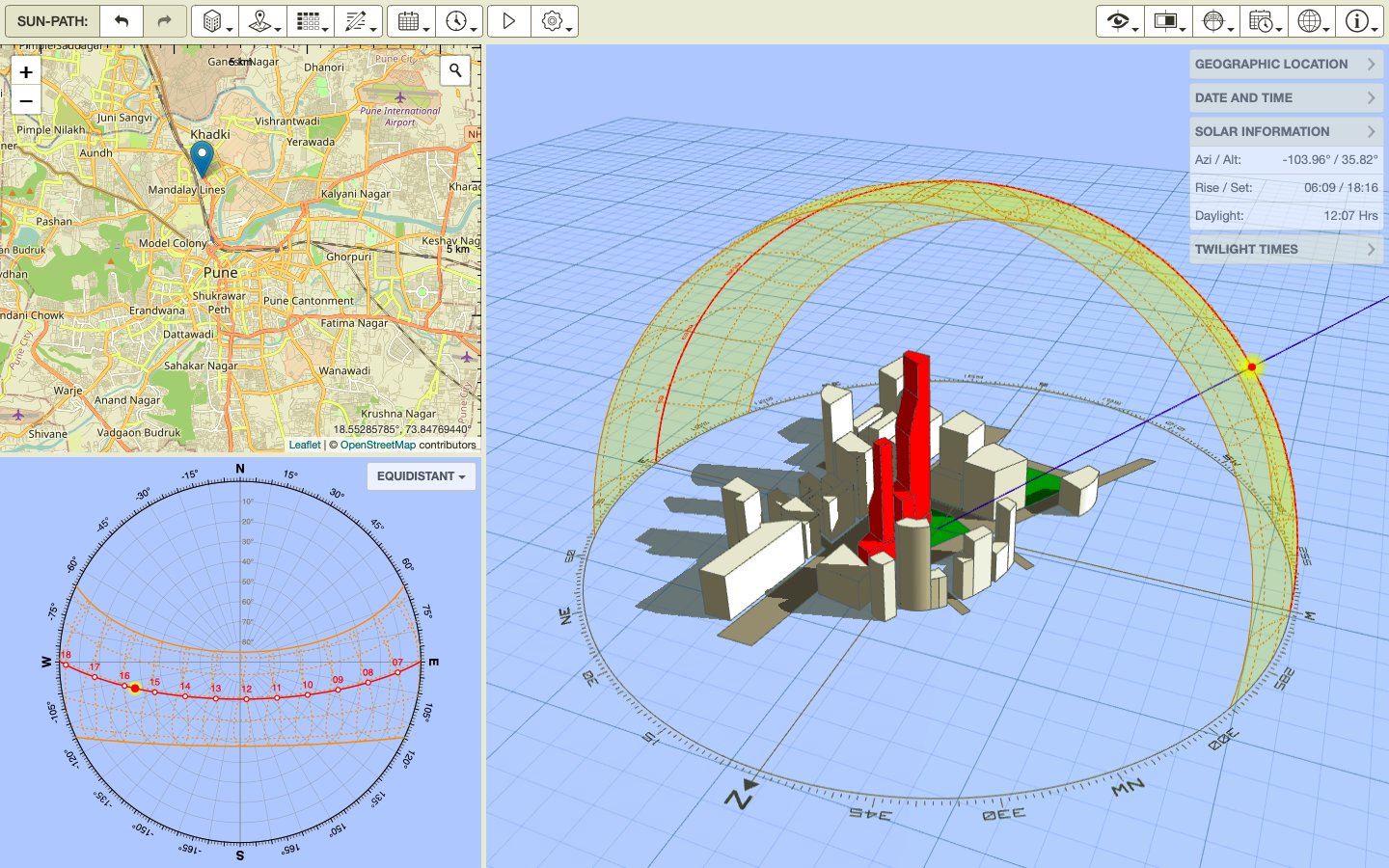Image resolution: width=1389 pixels, height=868 pixels.
Task: Click the coordinates text 18.55285785°, 73.84769440°
Action: coord(402,429)
